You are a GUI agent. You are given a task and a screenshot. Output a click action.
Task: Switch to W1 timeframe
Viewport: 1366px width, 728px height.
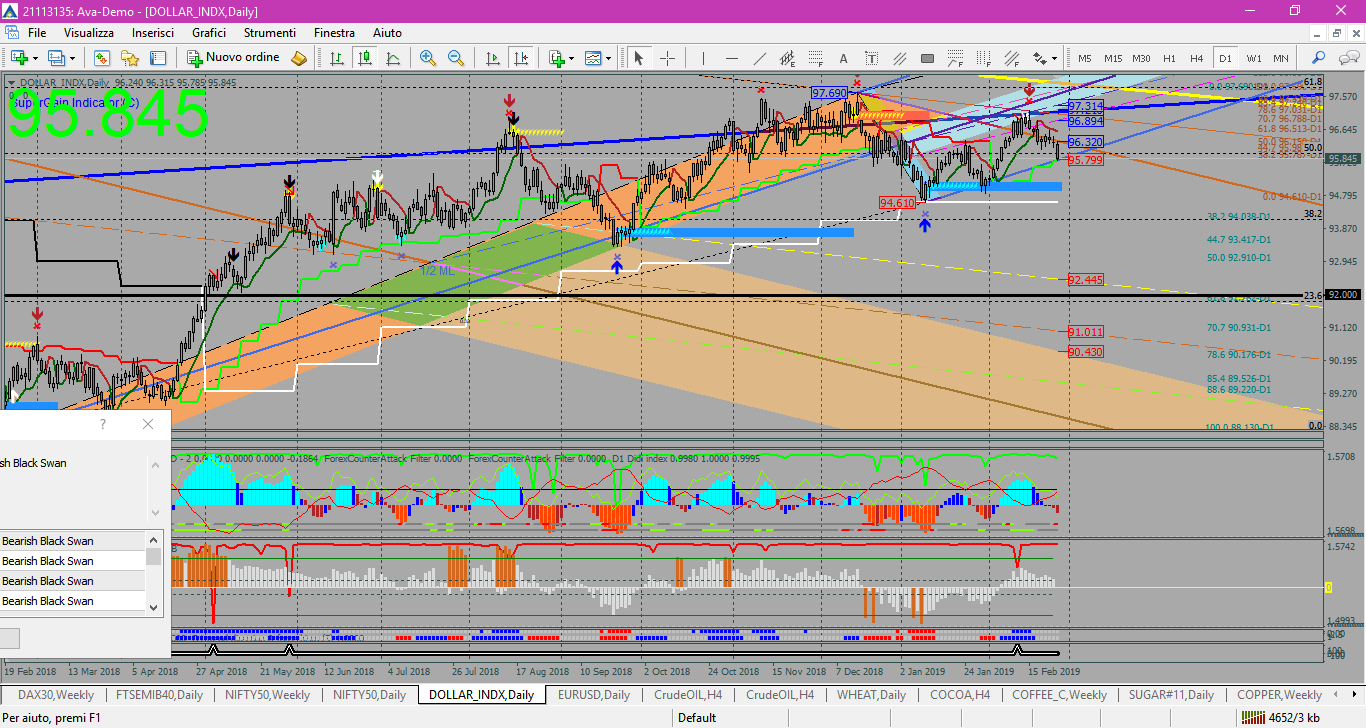point(1253,58)
